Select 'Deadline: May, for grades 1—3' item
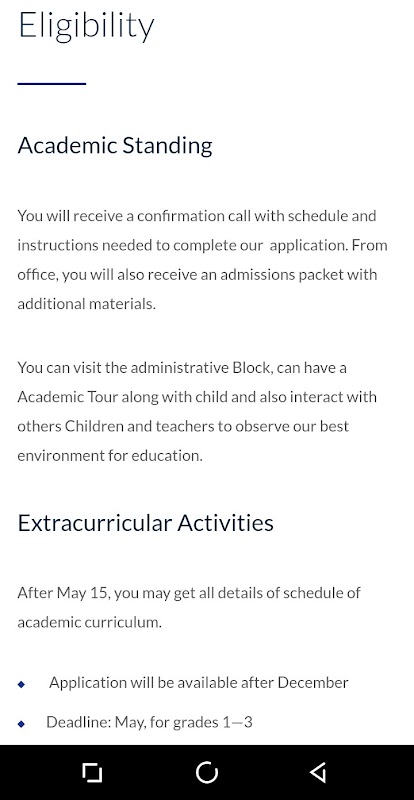 (149, 722)
